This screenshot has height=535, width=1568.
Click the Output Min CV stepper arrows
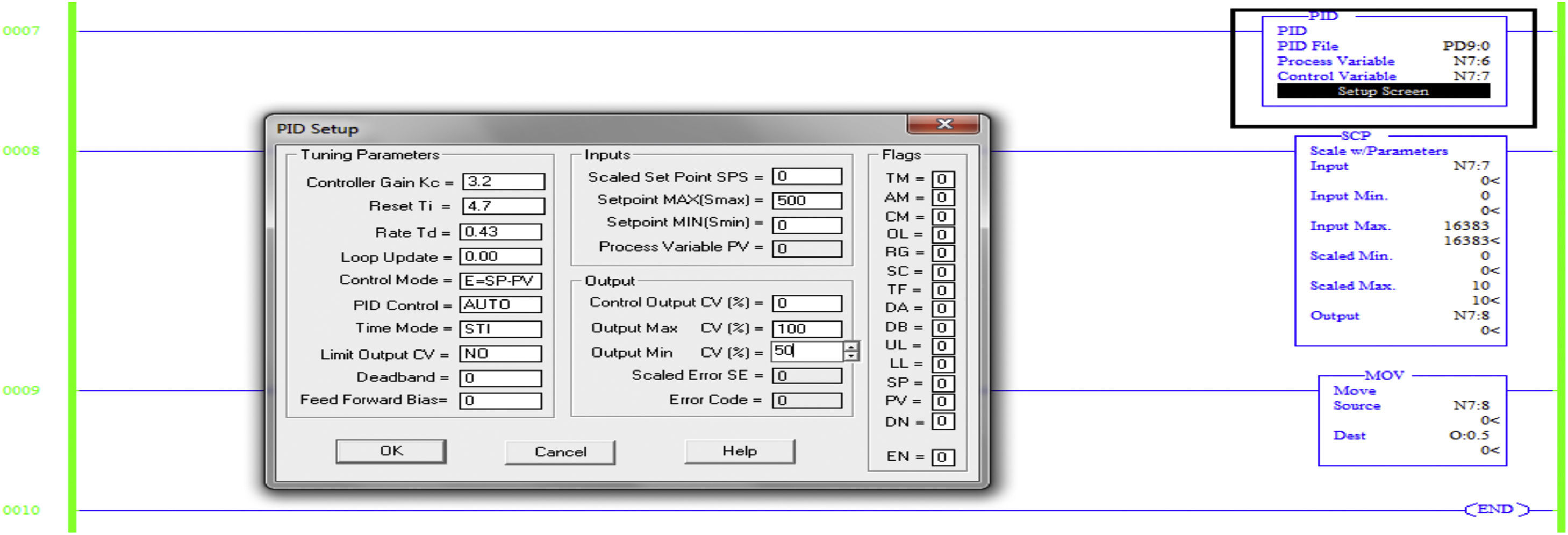851,351
